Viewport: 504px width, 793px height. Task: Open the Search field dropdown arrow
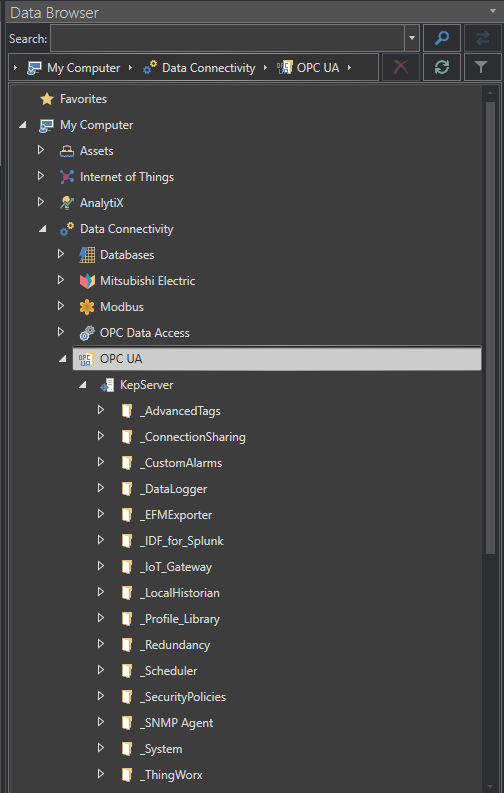pyautogui.click(x=412, y=38)
